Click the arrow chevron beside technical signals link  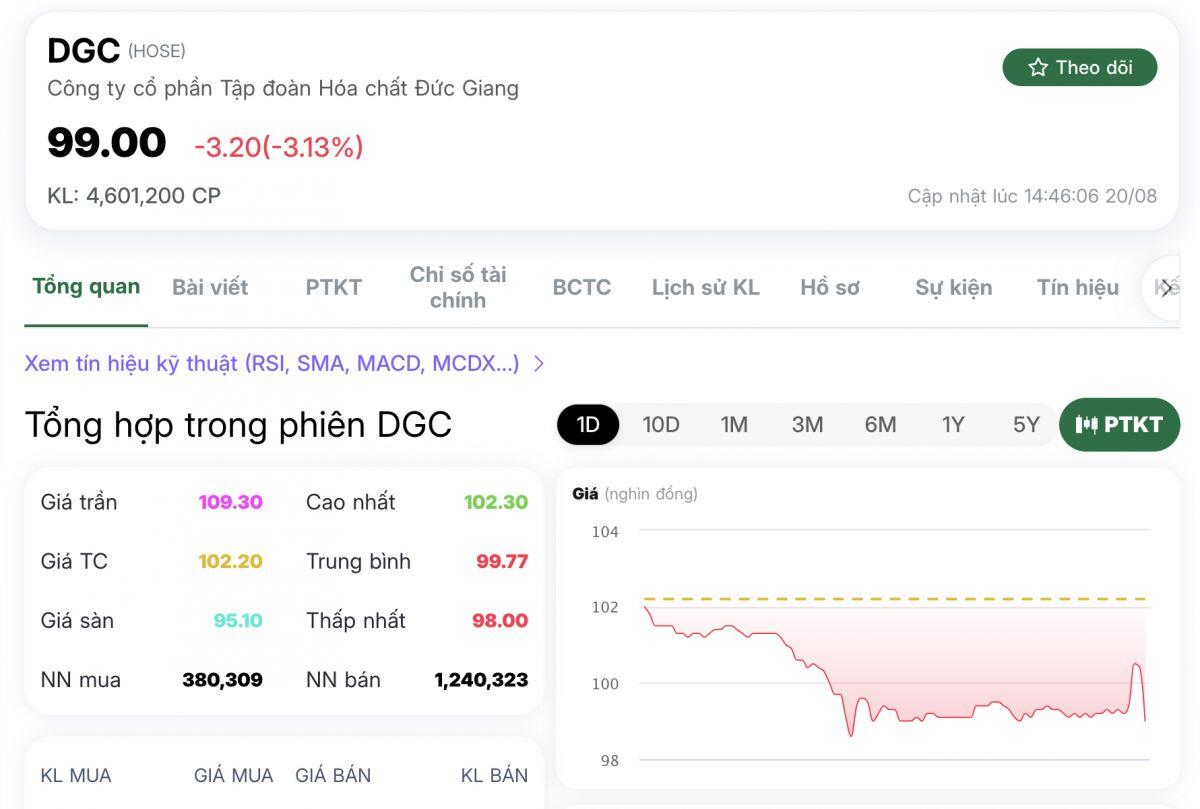[538, 364]
